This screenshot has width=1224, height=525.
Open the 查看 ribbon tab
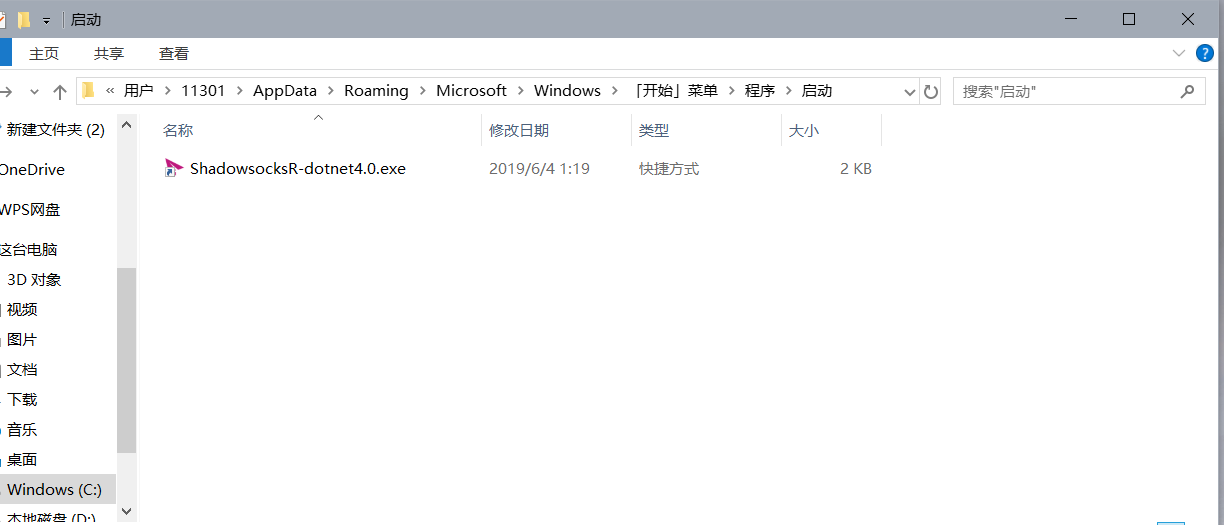[x=174, y=53]
